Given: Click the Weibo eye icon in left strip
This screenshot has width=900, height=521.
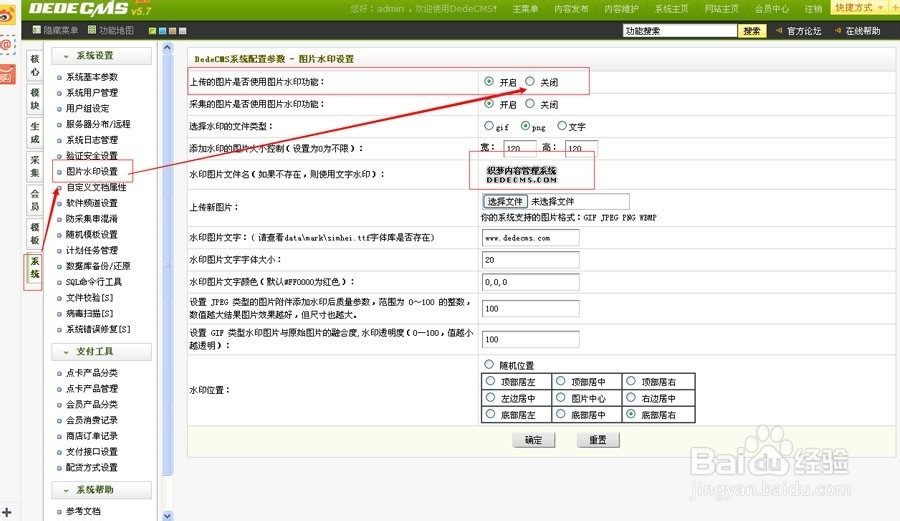Looking at the screenshot, I should pyautogui.click(x=7, y=16).
